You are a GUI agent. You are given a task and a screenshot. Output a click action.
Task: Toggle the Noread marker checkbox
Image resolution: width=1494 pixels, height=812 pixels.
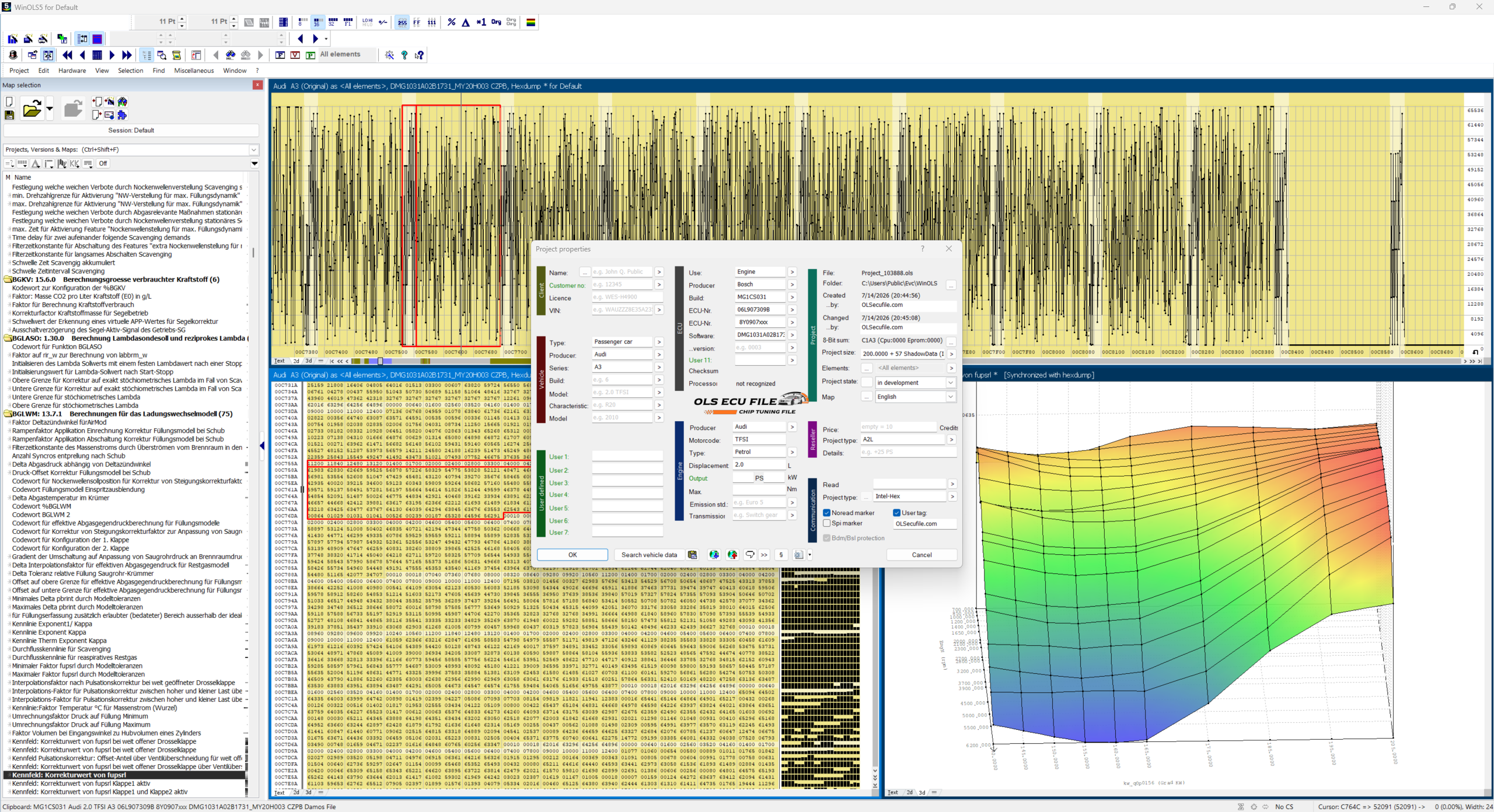pyautogui.click(x=827, y=513)
